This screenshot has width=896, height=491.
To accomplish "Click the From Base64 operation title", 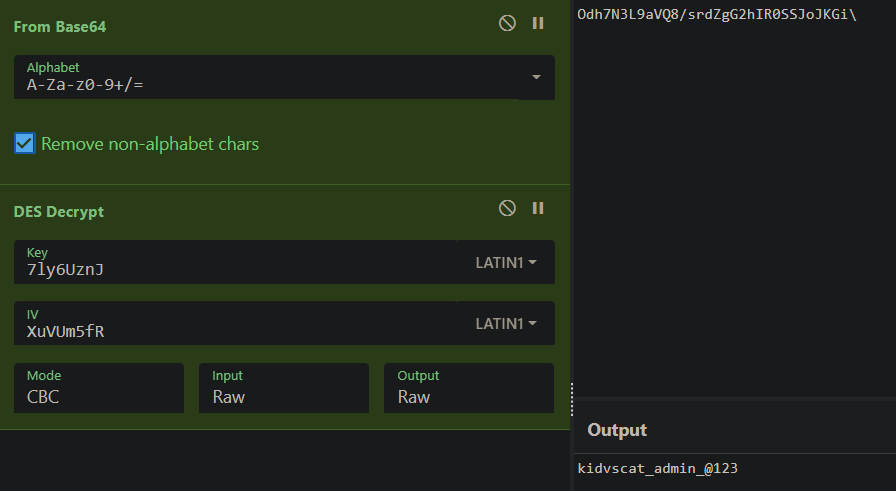I will [x=60, y=27].
